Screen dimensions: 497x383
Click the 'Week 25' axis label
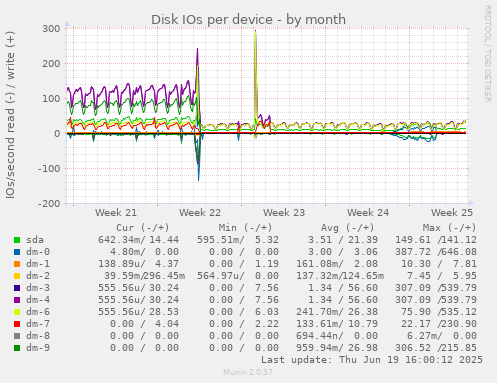452,213
